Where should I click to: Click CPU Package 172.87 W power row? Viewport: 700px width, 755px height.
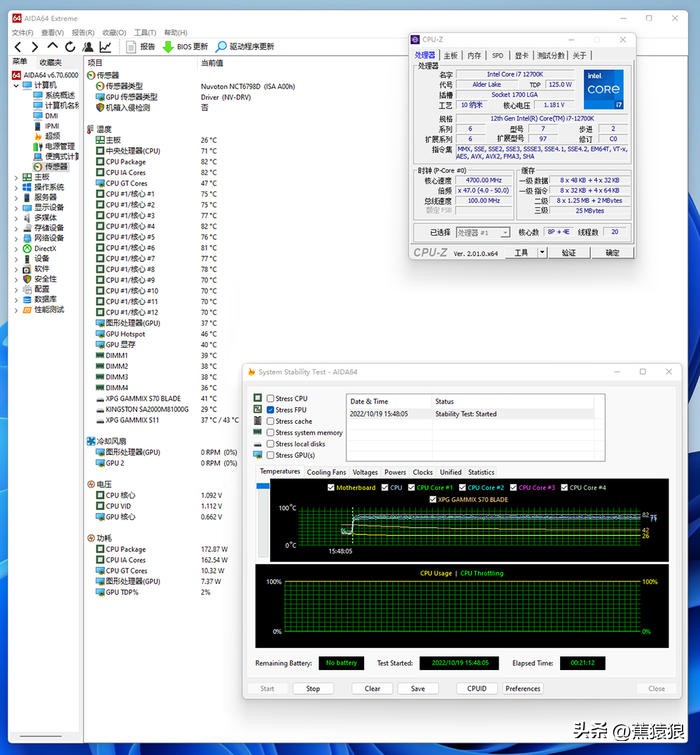tap(162, 549)
